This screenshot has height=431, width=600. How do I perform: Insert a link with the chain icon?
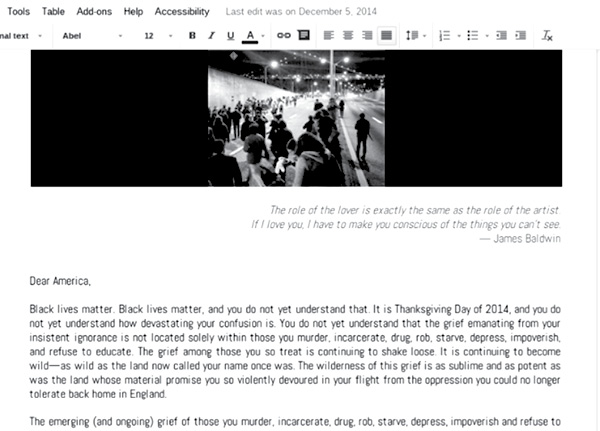[x=284, y=36]
